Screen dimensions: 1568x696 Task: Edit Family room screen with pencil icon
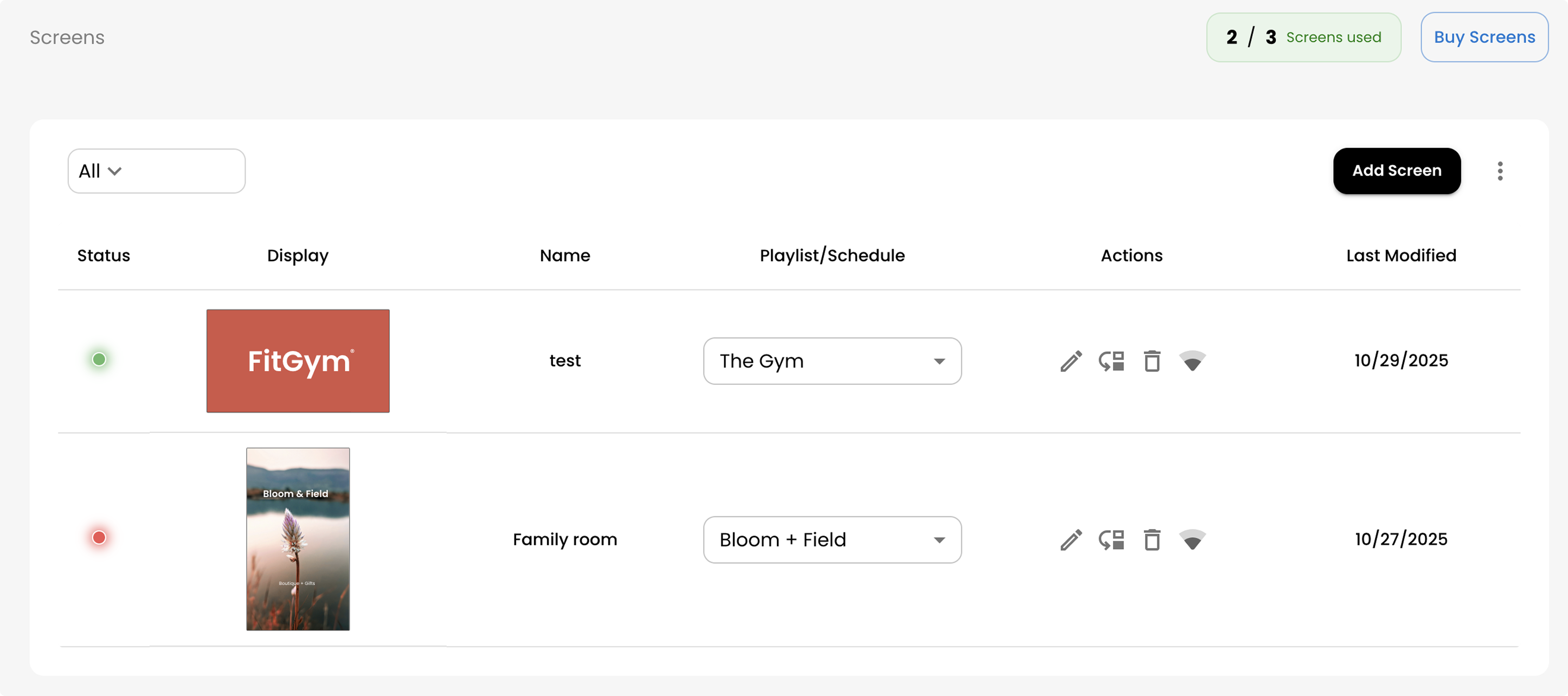pos(1071,540)
